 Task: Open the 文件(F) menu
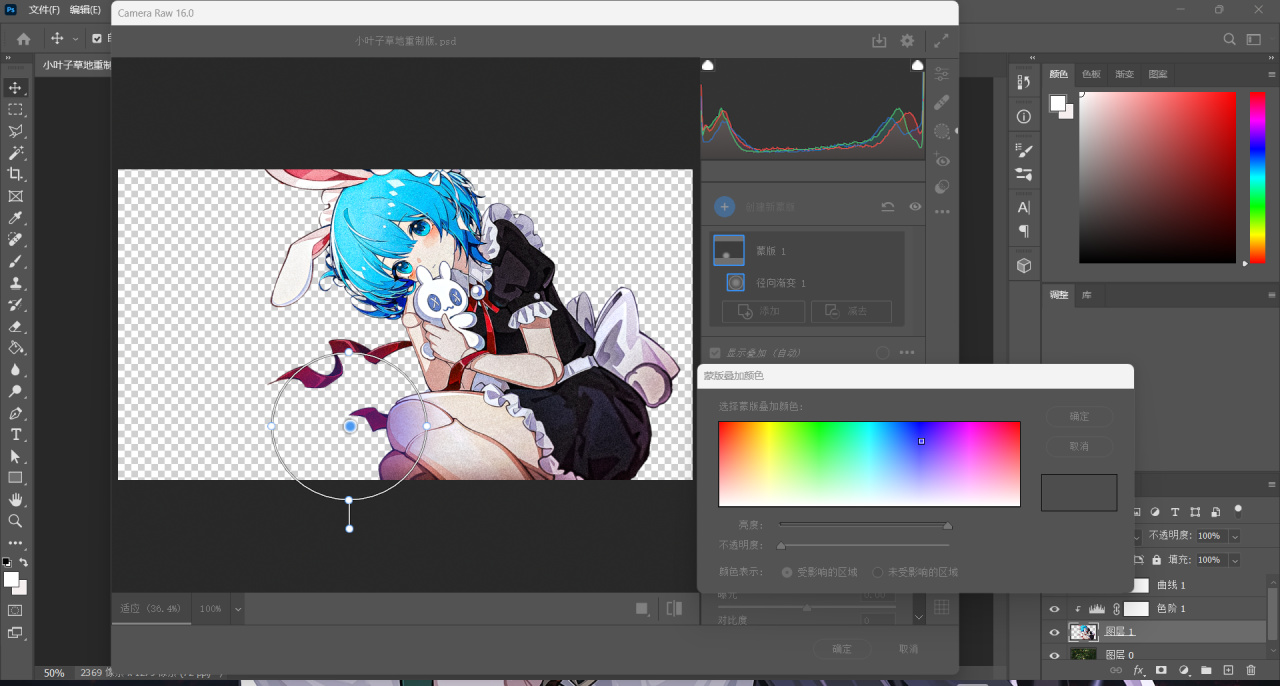[x=44, y=10]
